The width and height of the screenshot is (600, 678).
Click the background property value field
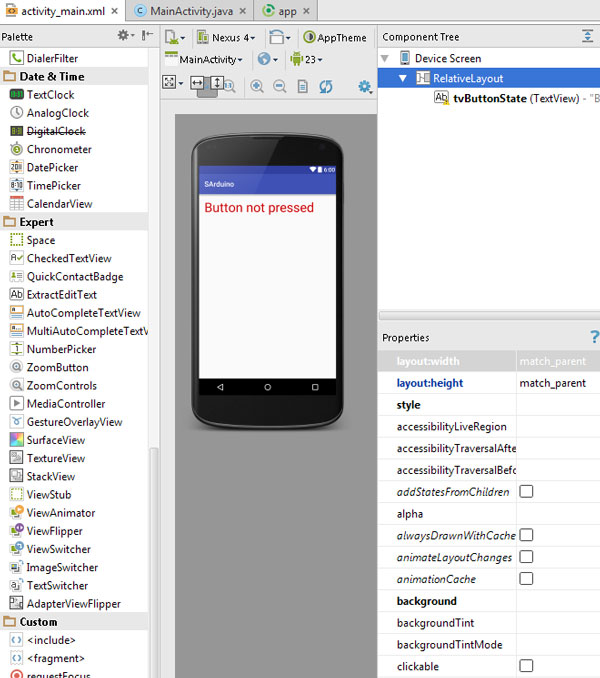coord(558,601)
